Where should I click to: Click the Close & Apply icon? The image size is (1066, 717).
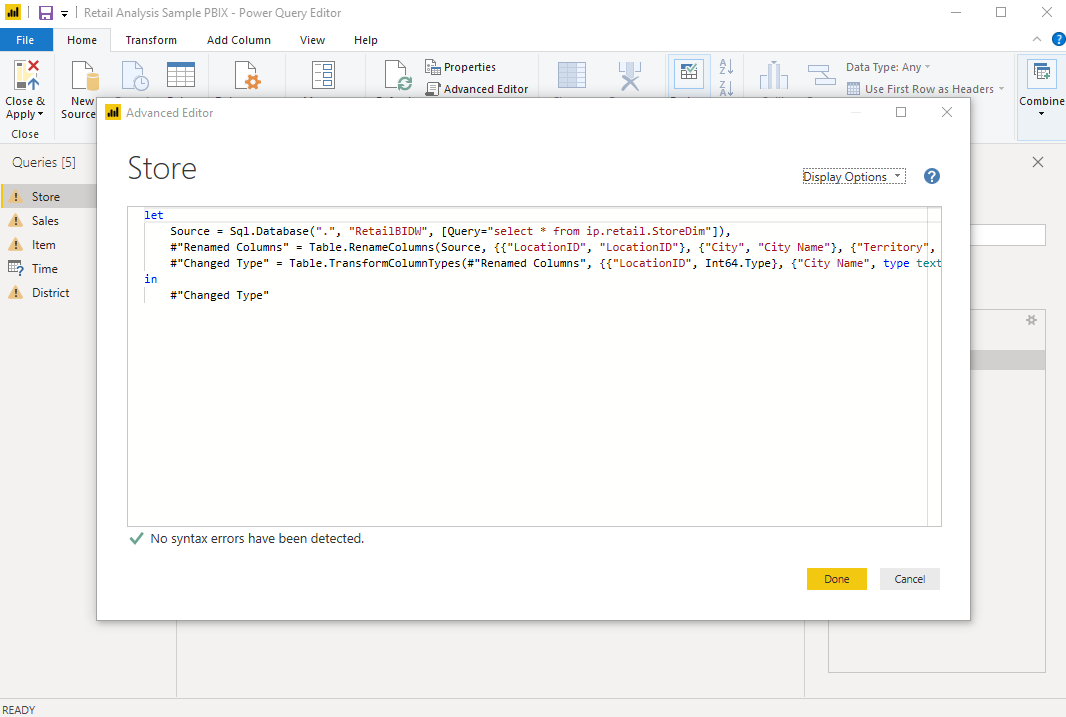click(27, 75)
